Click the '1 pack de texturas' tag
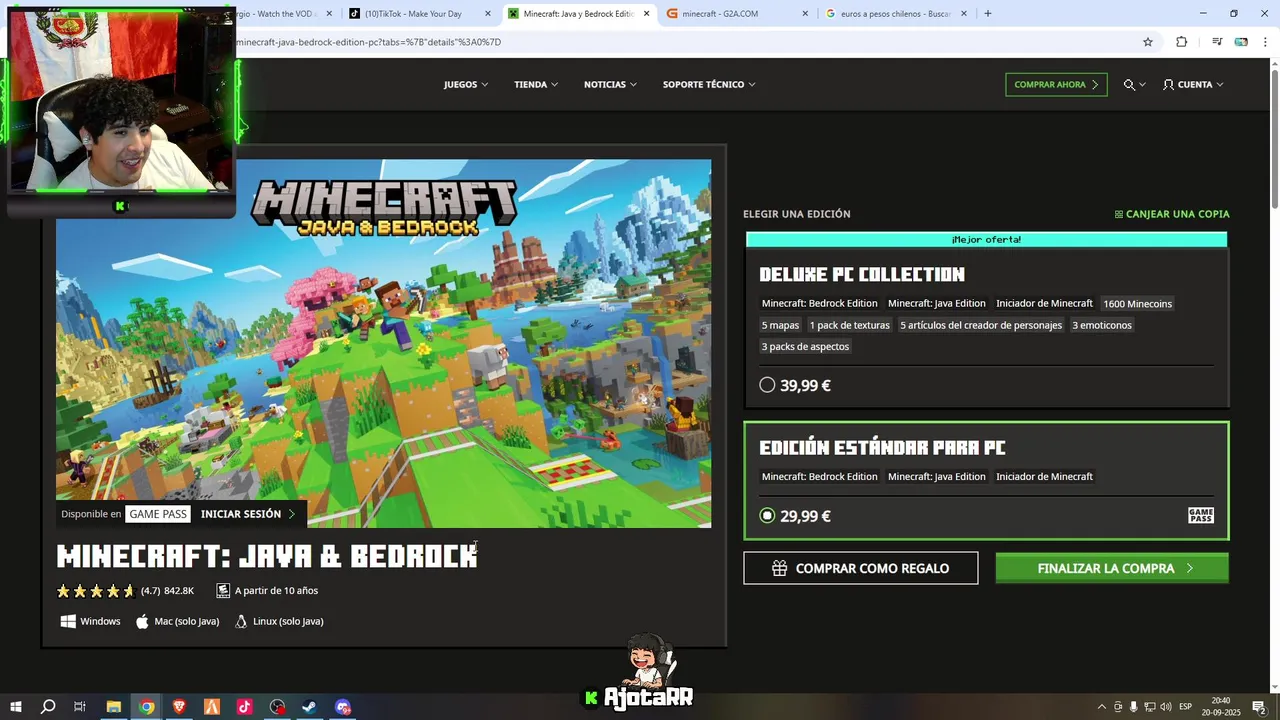 (850, 325)
